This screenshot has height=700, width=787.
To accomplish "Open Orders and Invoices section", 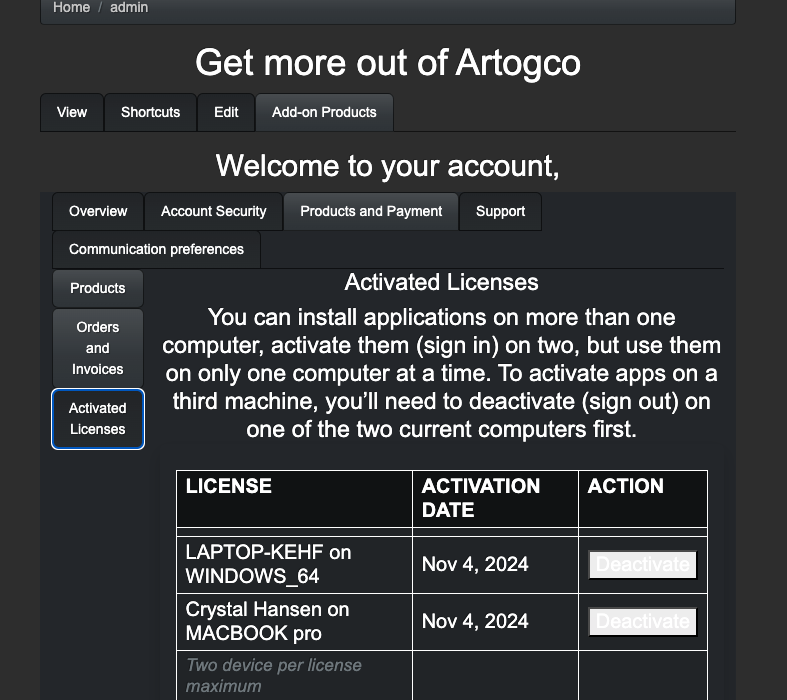I will tap(98, 348).
